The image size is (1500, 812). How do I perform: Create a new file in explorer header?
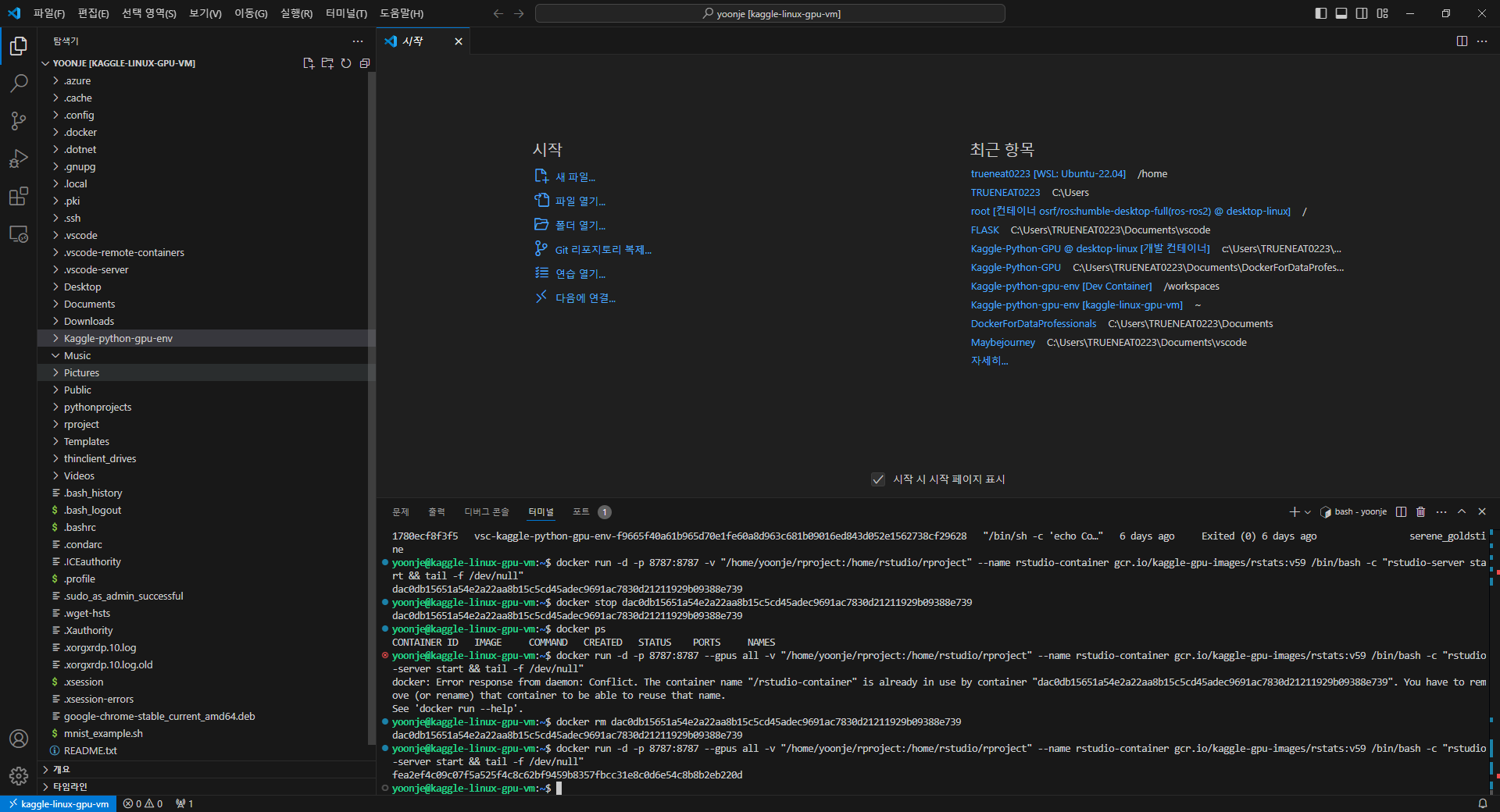click(309, 63)
